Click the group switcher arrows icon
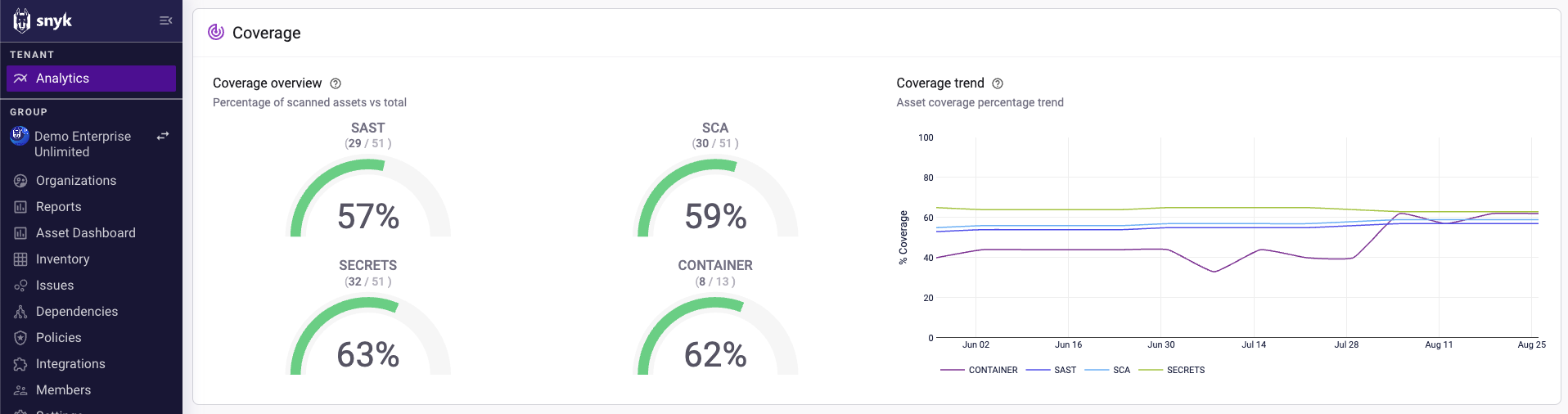The height and width of the screenshot is (414, 1568). coord(163,136)
